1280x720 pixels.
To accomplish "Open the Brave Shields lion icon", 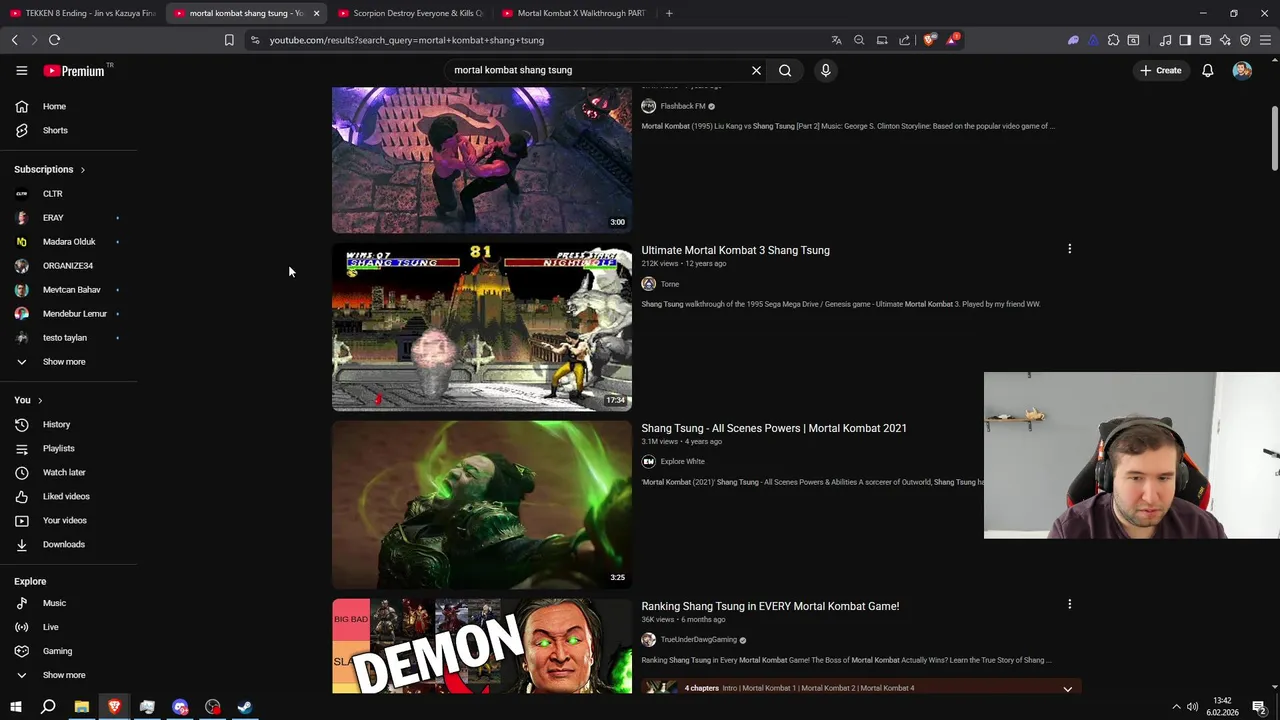I will (929, 40).
